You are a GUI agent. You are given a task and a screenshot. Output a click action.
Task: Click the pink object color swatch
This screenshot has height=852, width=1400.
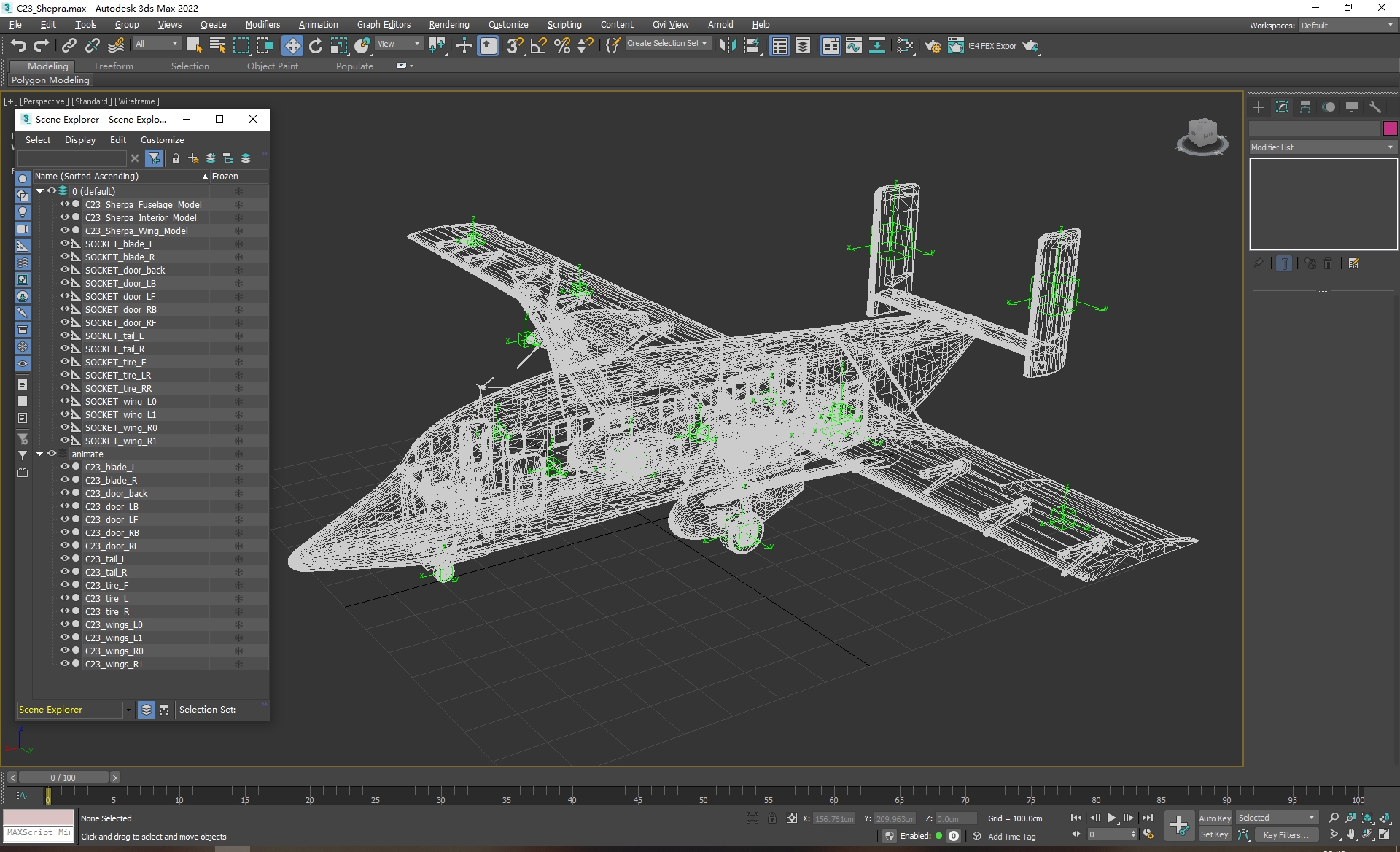pyautogui.click(x=1390, y=128)
